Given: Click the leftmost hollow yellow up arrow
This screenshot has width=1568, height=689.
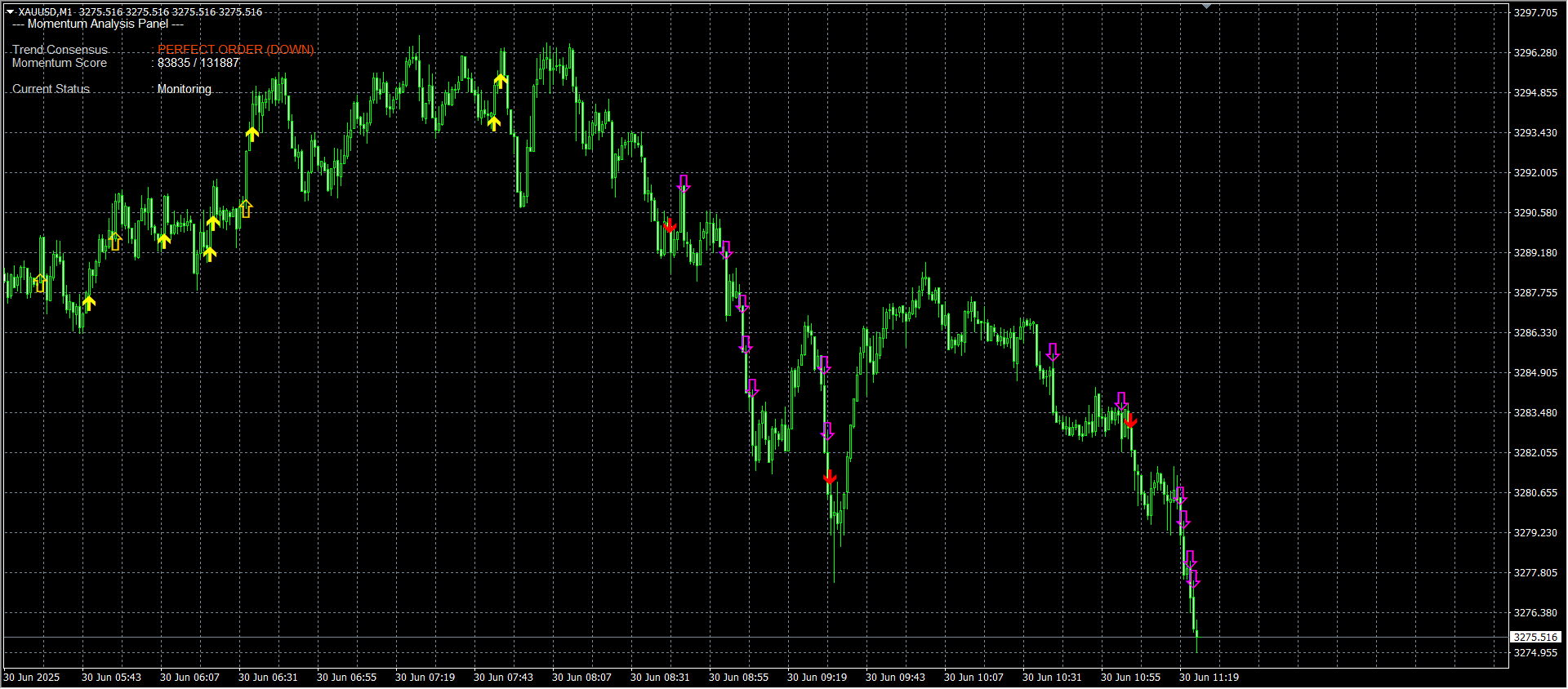Looking at the screenshot, I should 41,283.
